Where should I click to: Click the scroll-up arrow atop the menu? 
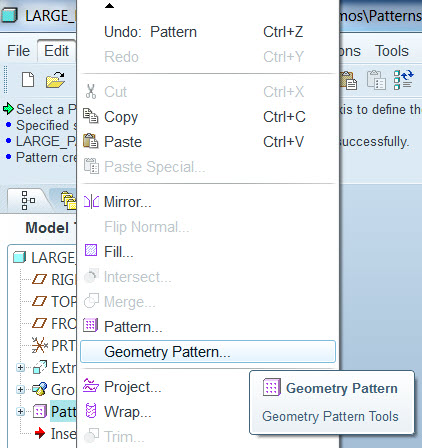[x=109, y=6]
